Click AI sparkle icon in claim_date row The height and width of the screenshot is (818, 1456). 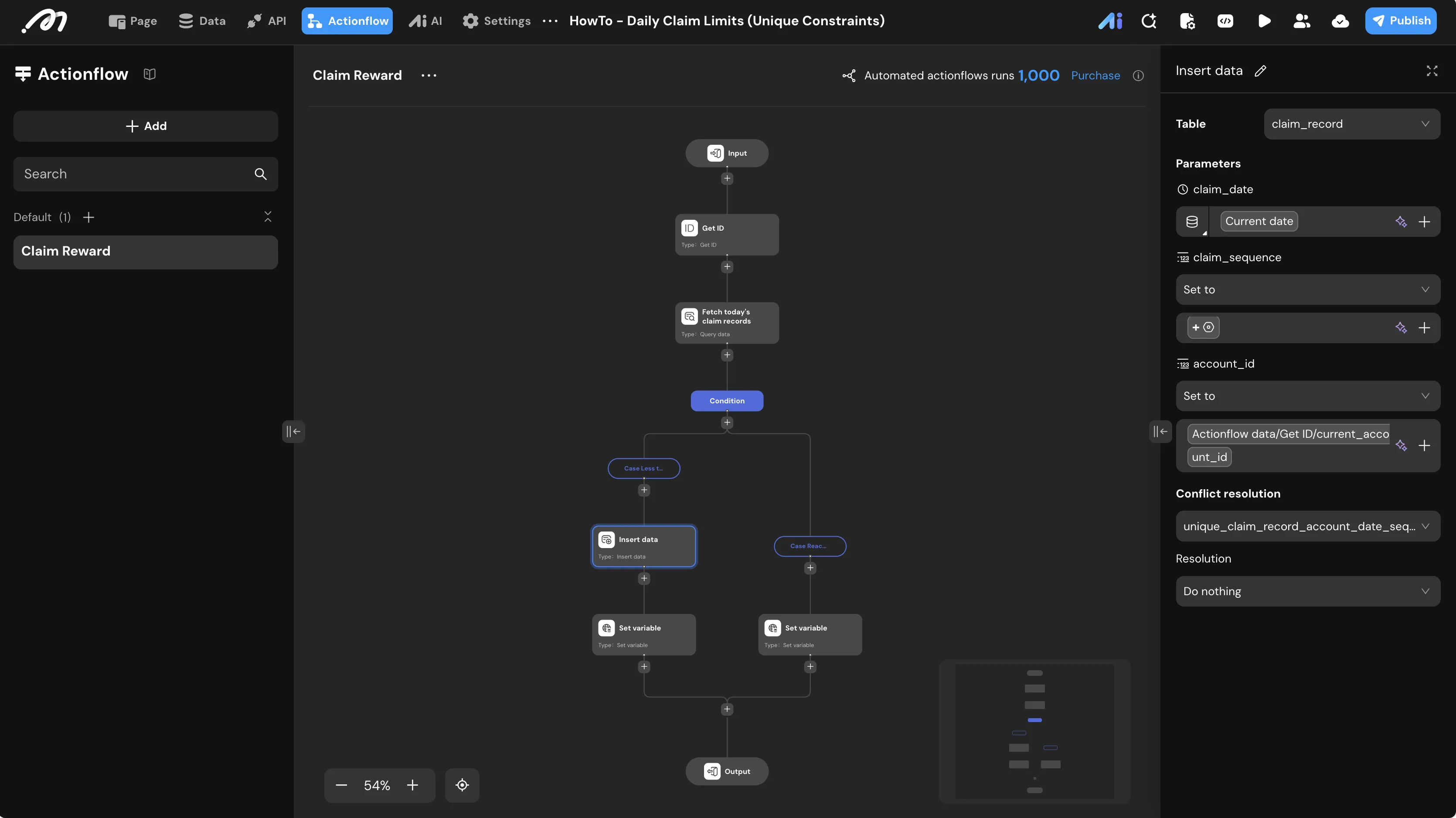1401,222
